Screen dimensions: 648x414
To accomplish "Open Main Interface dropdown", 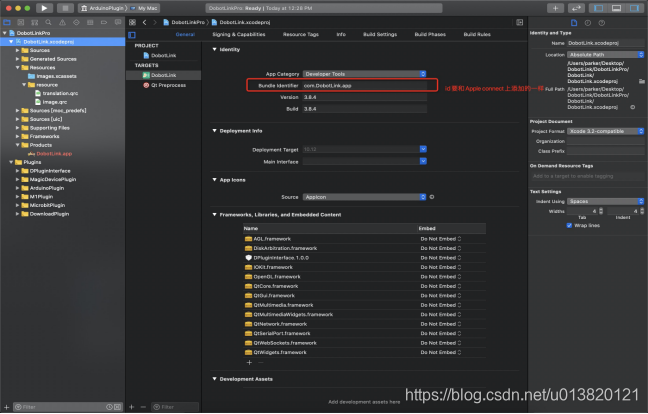I will pos(364,162).
